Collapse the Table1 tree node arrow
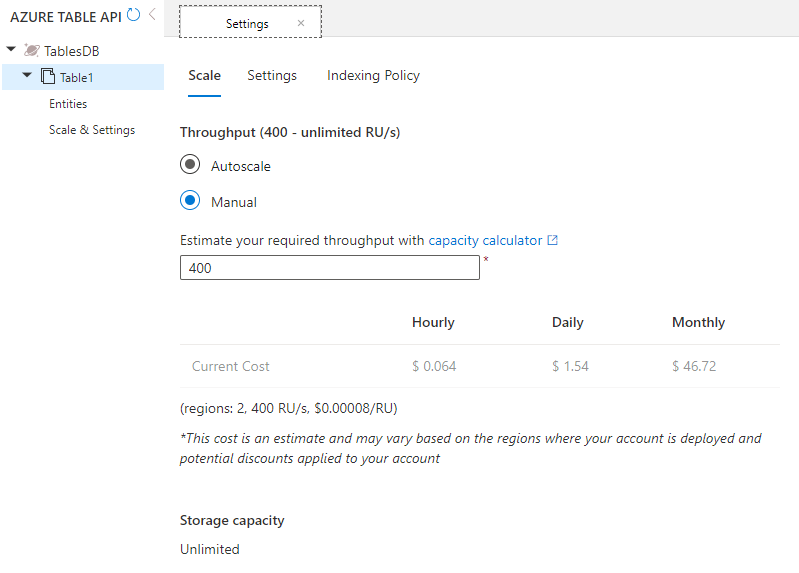 [27, 76]
